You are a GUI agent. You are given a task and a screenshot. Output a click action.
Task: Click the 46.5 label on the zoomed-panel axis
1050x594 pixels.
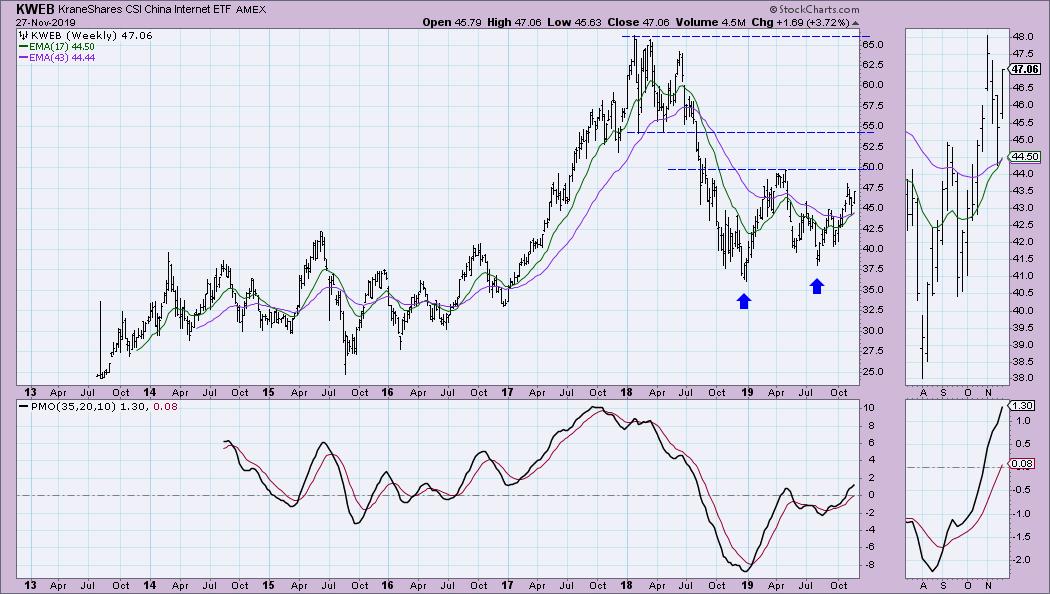(x=1022, y=88)
